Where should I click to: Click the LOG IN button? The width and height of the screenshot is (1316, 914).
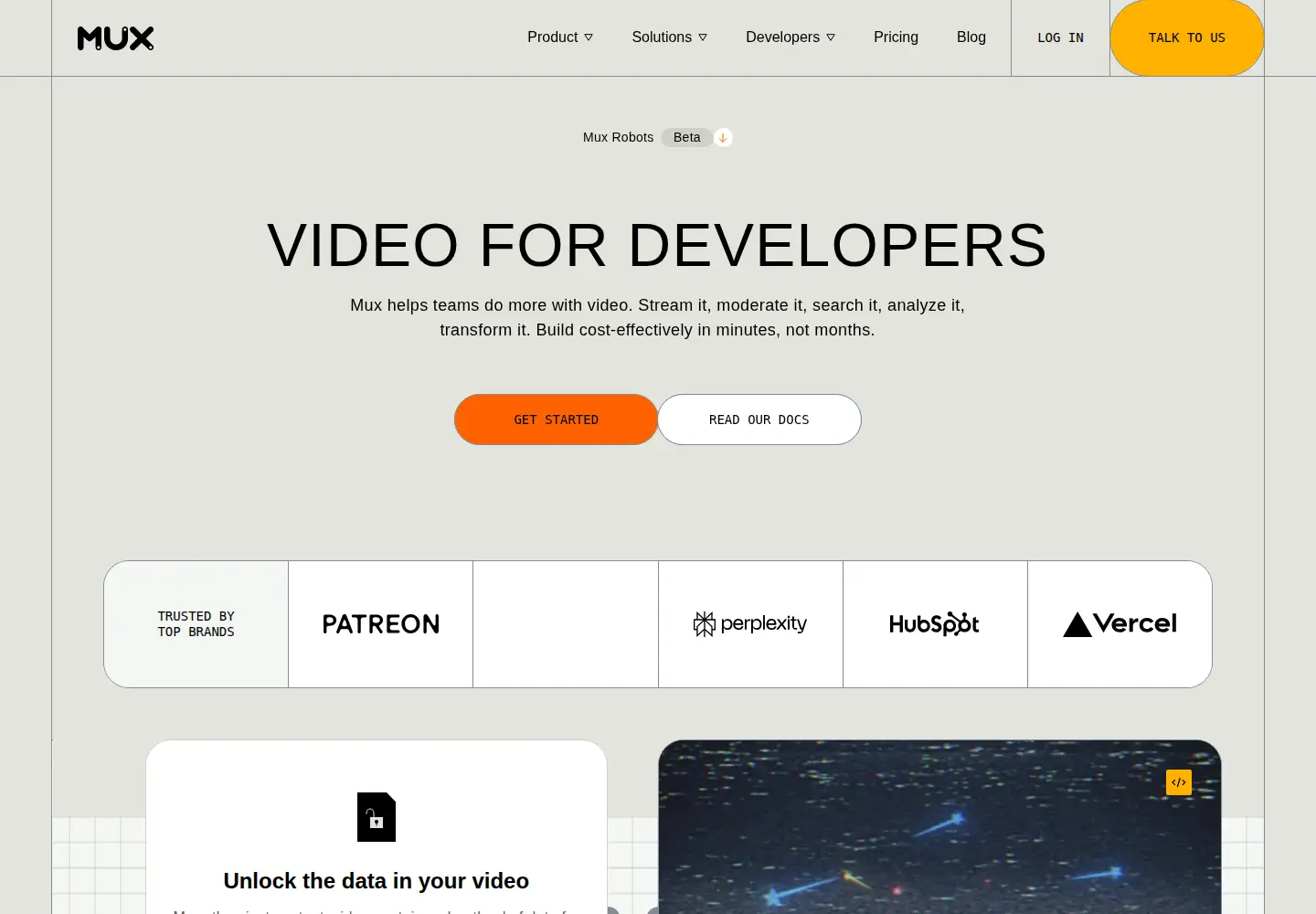1060,37
